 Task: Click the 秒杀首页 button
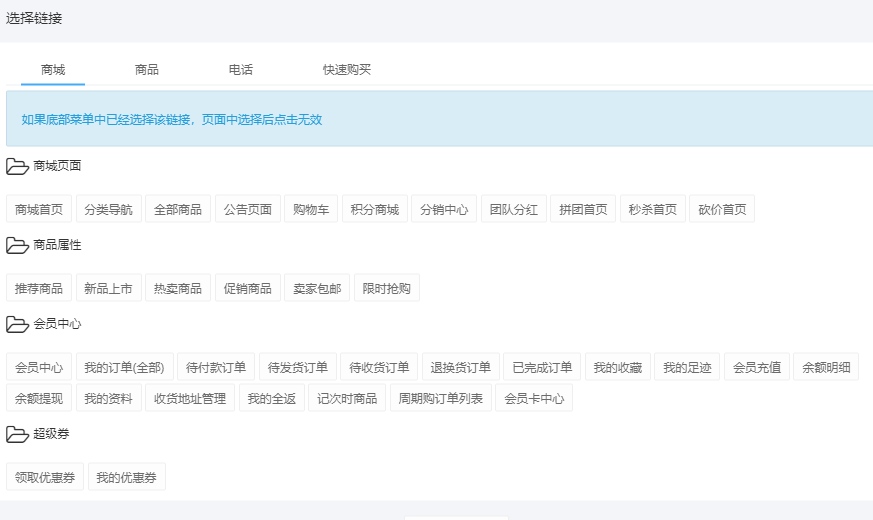(653, 209)
